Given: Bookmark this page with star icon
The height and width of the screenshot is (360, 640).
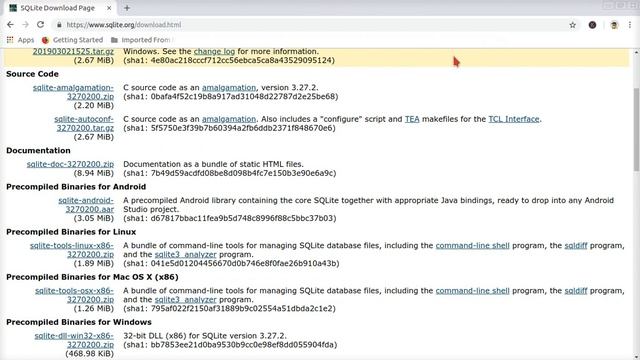Looking at the screenshot, I should (573, 25).
